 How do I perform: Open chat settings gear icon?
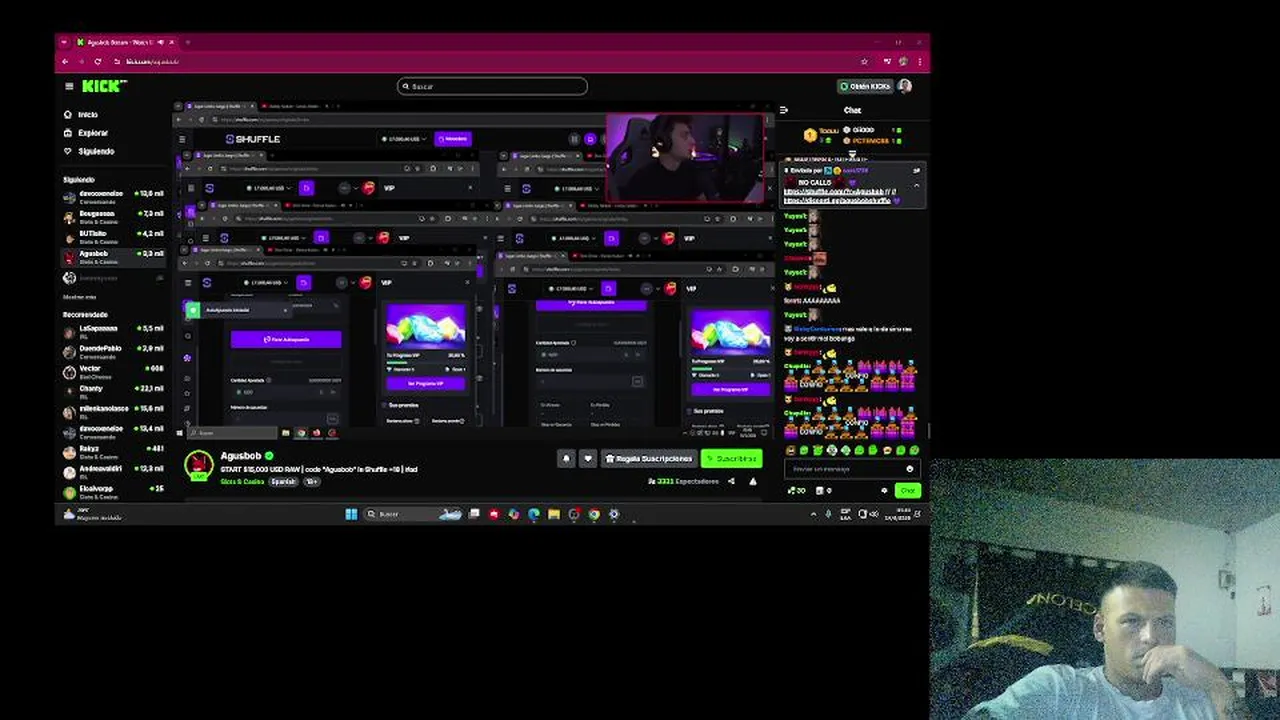click(x=884, y=491)
